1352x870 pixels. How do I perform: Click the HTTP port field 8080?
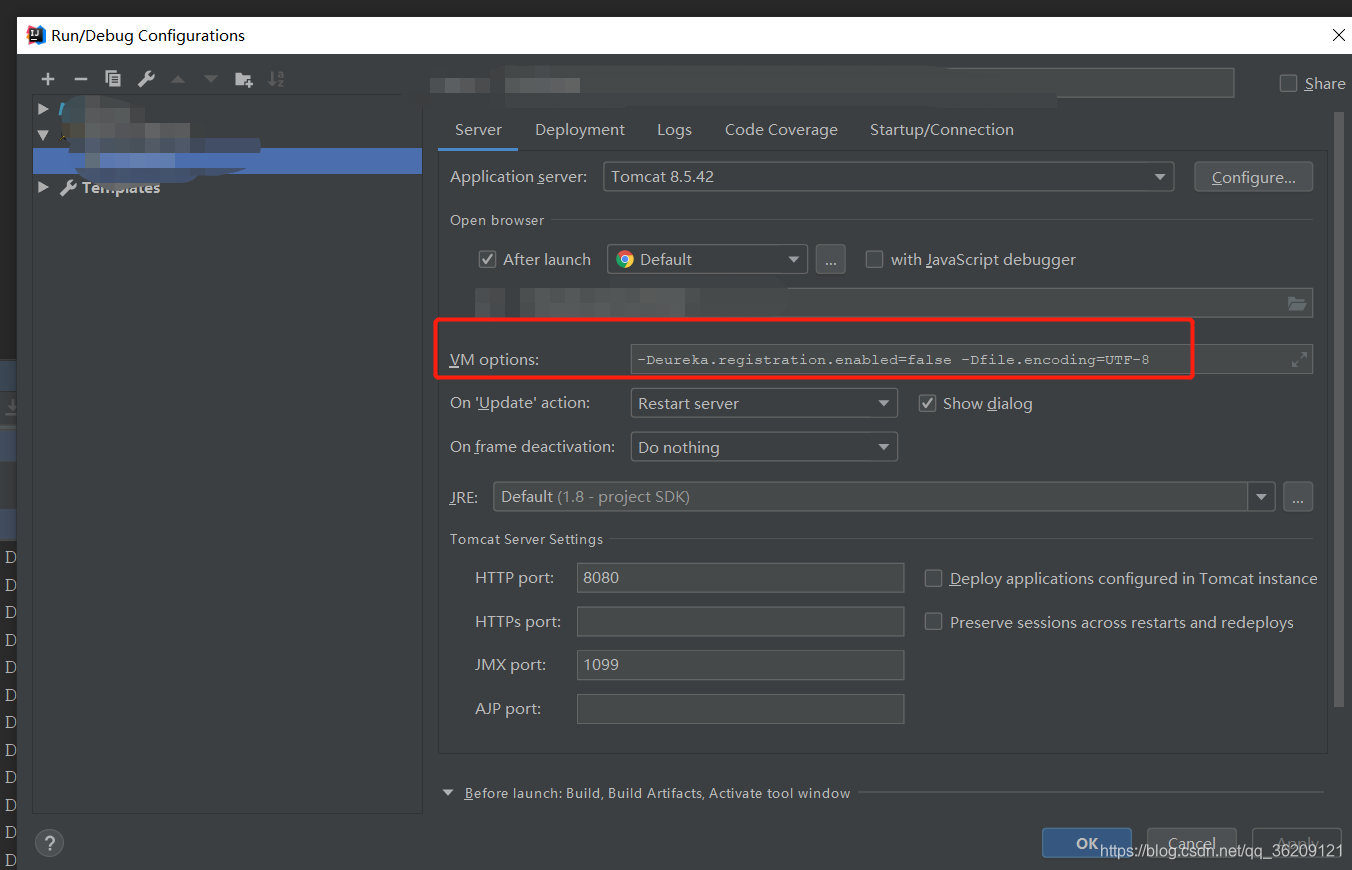click(x=740, y=578)
